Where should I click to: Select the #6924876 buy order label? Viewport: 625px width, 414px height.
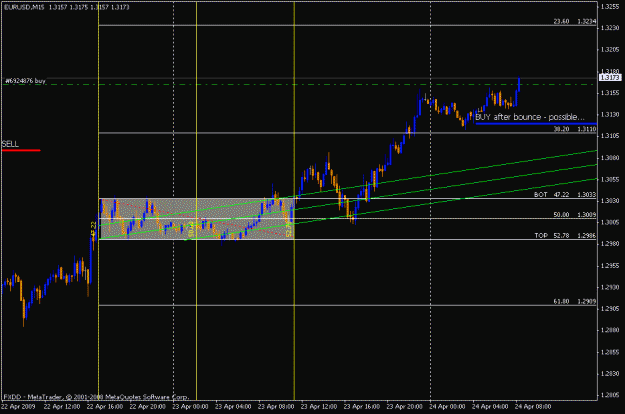pyautogui.click(x=25, y=81)
